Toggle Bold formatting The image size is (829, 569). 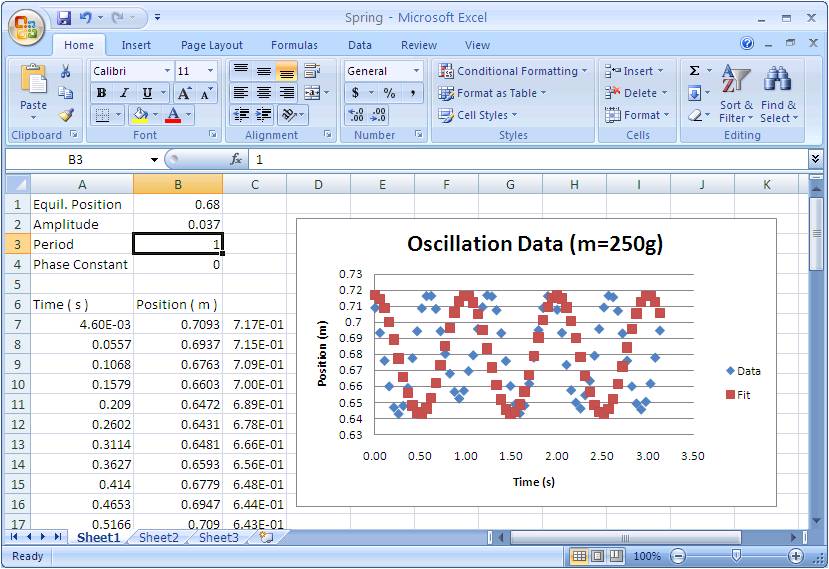click(101, 93)
